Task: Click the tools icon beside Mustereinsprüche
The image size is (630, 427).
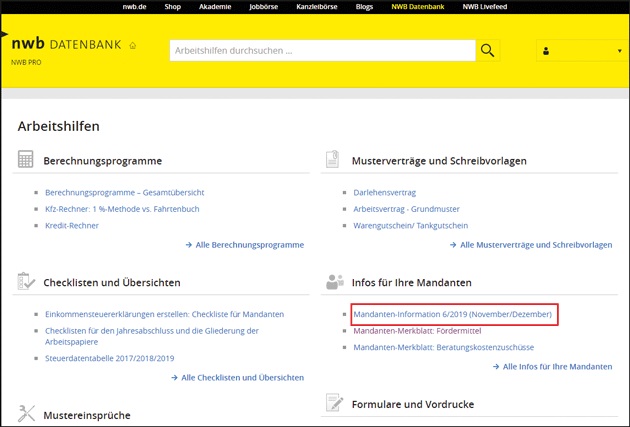Action: coord(26,413)
